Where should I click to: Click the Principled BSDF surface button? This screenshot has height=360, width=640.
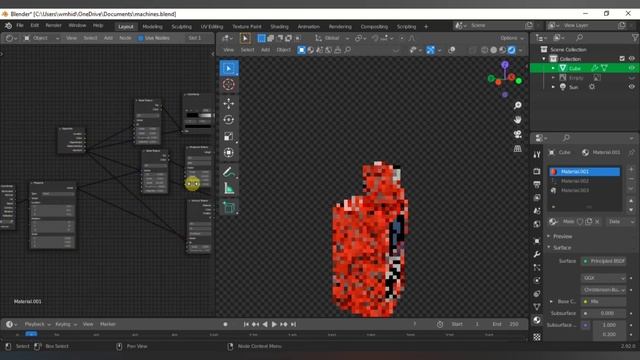tap(603, 261)
